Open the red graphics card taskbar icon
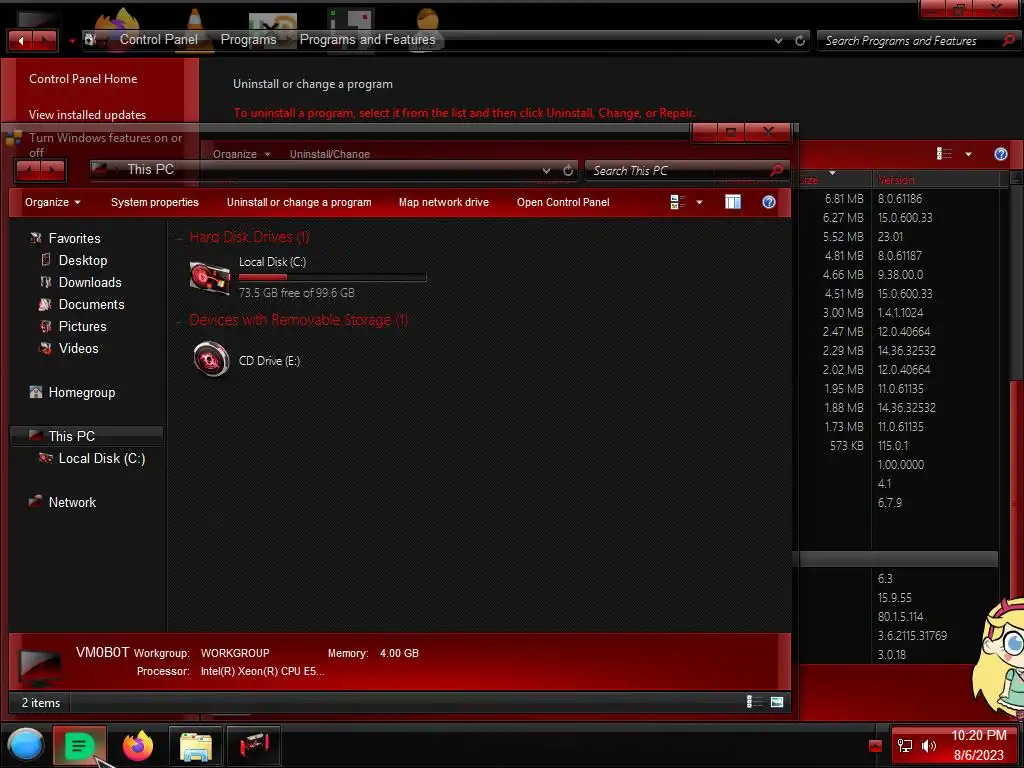This screenshot has width=1024, height=768. point(254,746)
